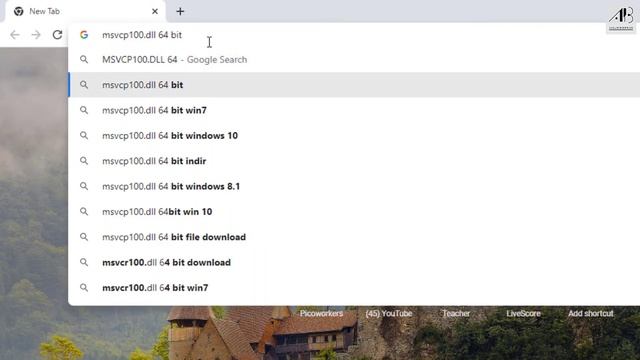This screenshot has width=640, height=360.
Task: Choose the 'MSVCP100.DLL 64 - Google Search' suggestion
Action: point(354,60)
